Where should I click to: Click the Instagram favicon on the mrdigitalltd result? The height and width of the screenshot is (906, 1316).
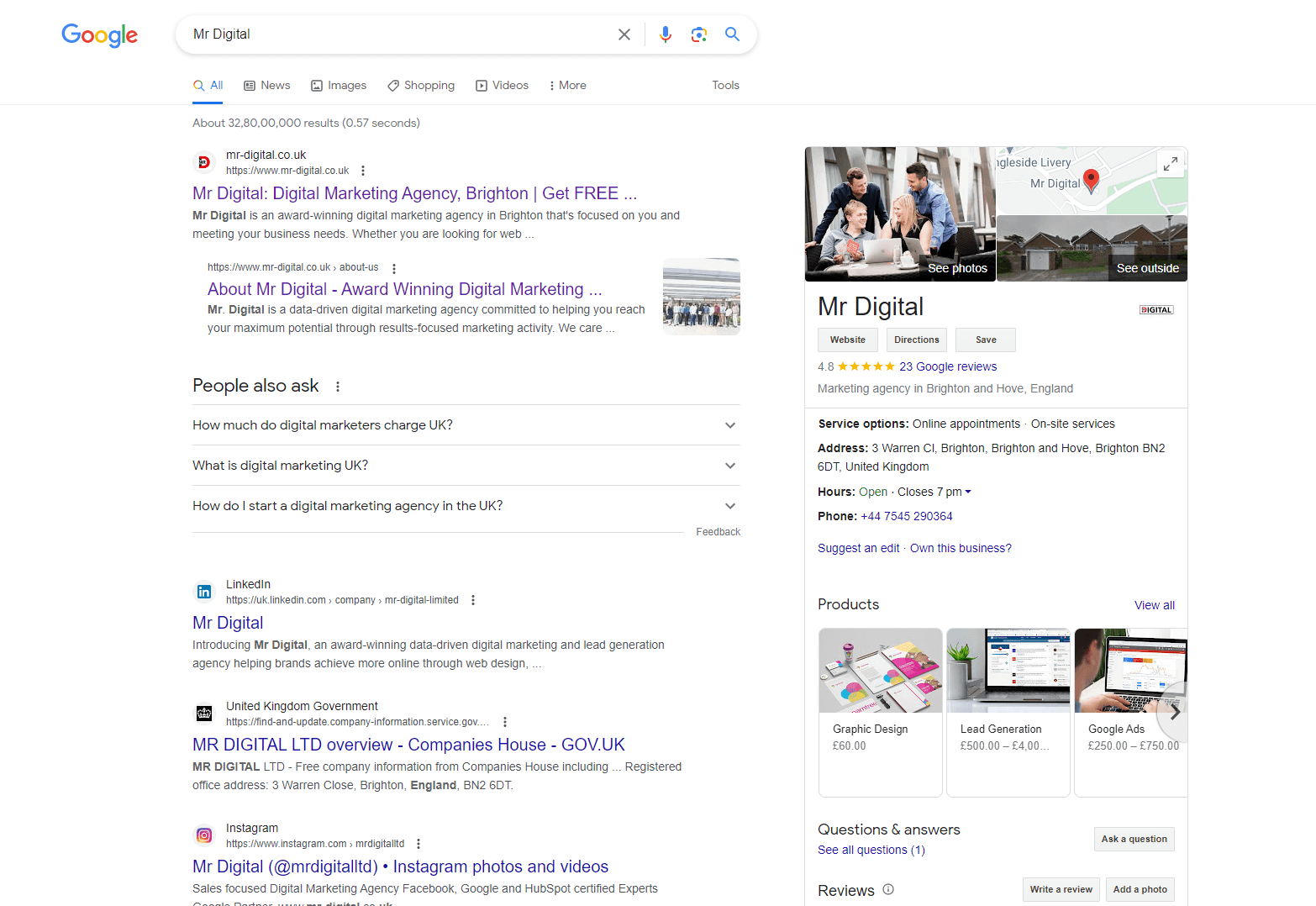pos(203,835)
